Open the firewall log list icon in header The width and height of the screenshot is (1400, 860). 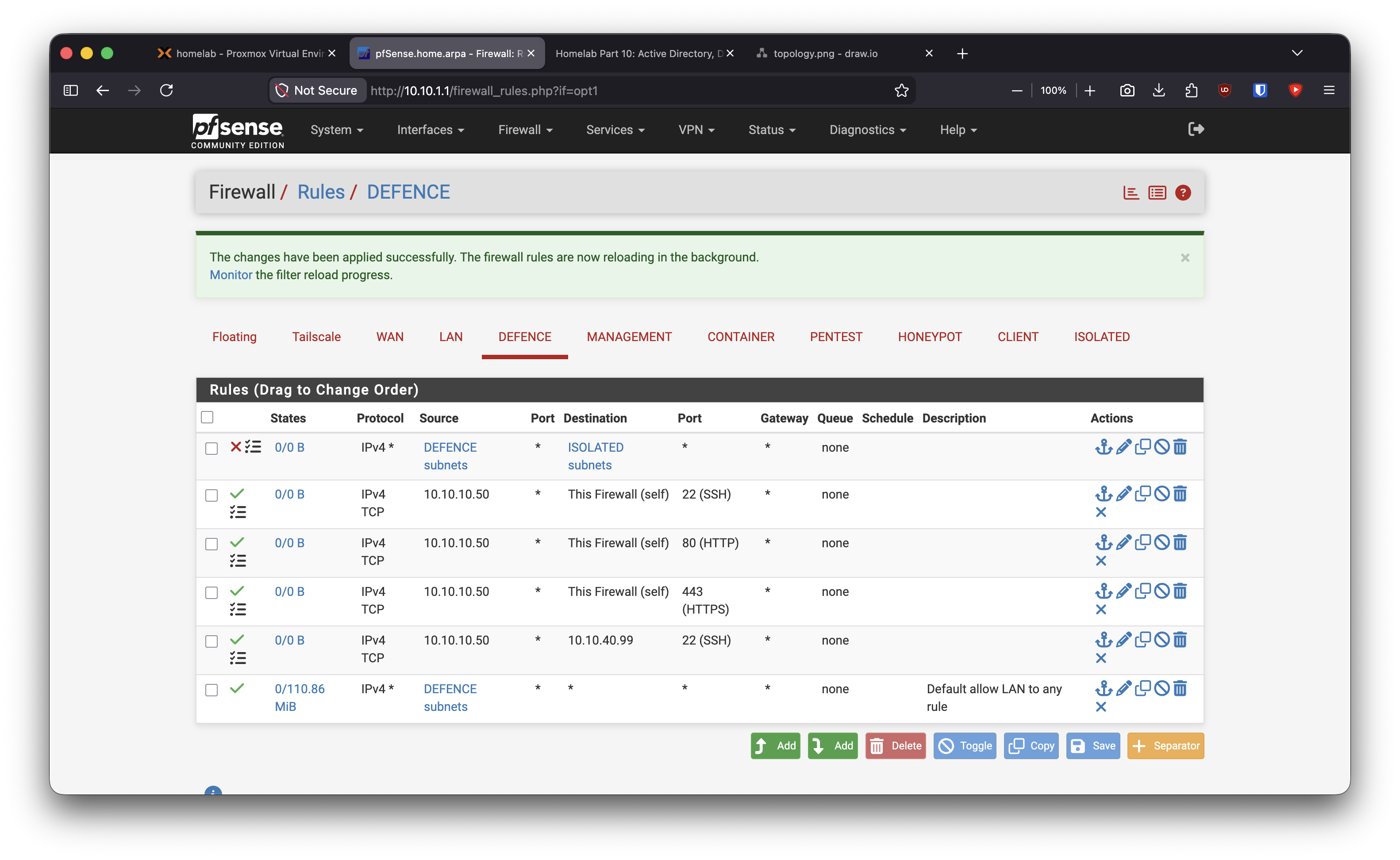1157,193
